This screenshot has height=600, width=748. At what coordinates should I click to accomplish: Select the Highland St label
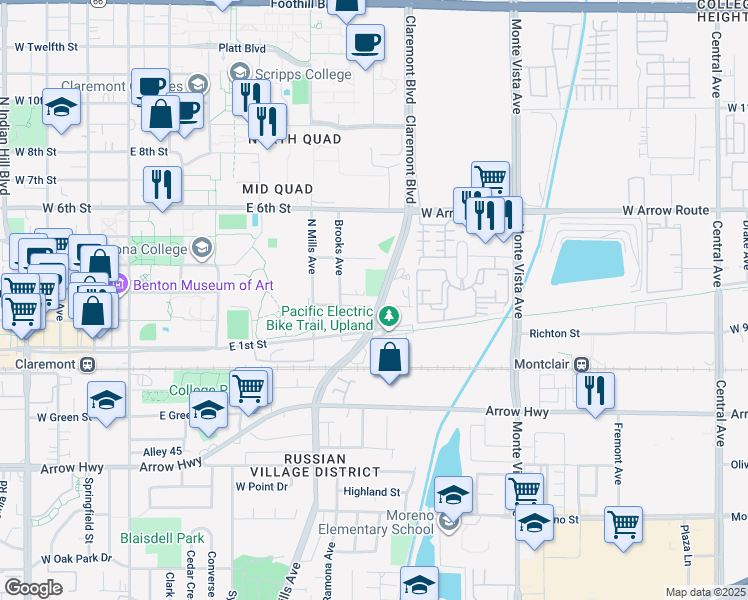[372, 491]
